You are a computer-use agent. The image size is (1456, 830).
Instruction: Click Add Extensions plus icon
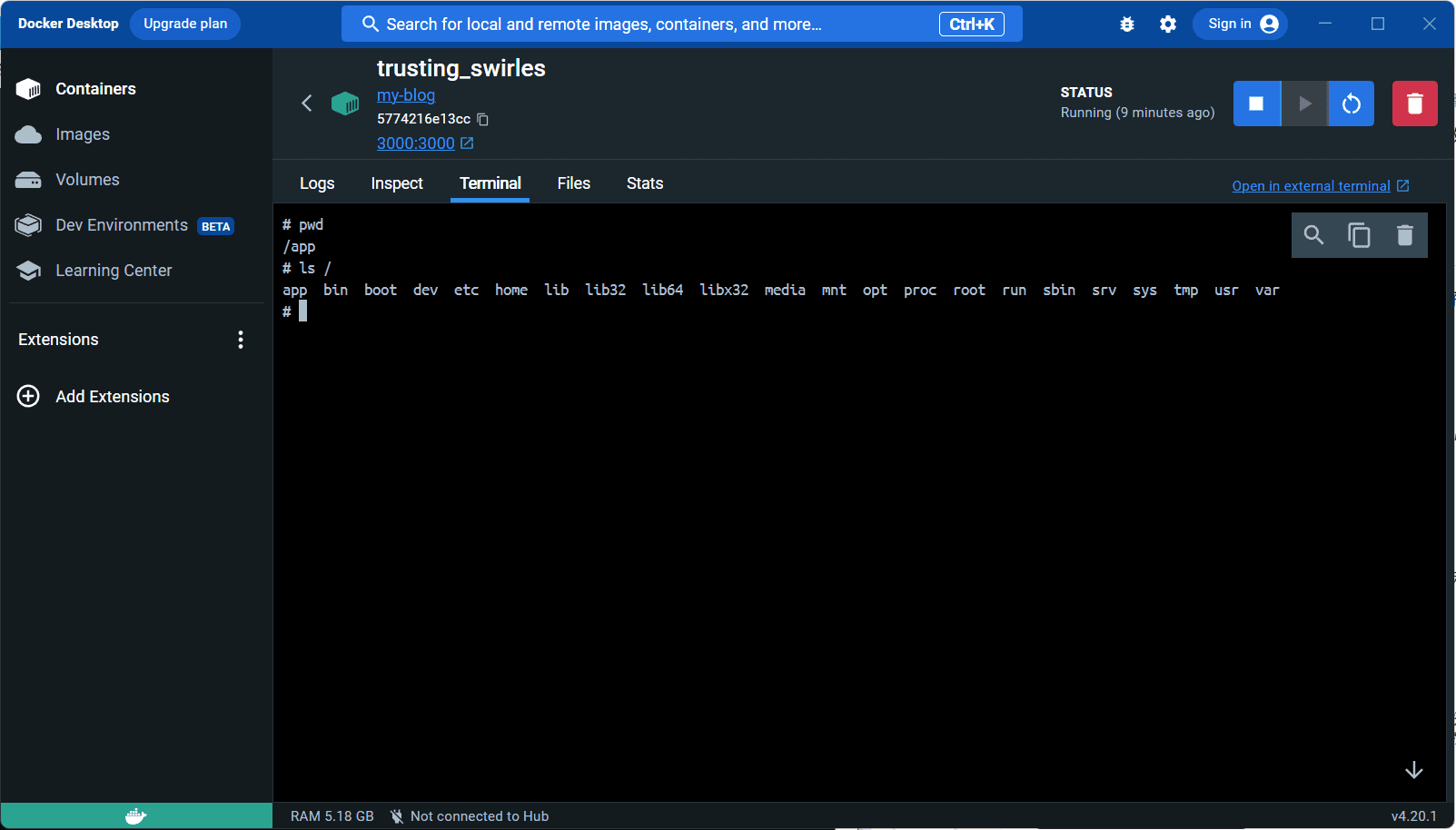(x=28, y=397)
